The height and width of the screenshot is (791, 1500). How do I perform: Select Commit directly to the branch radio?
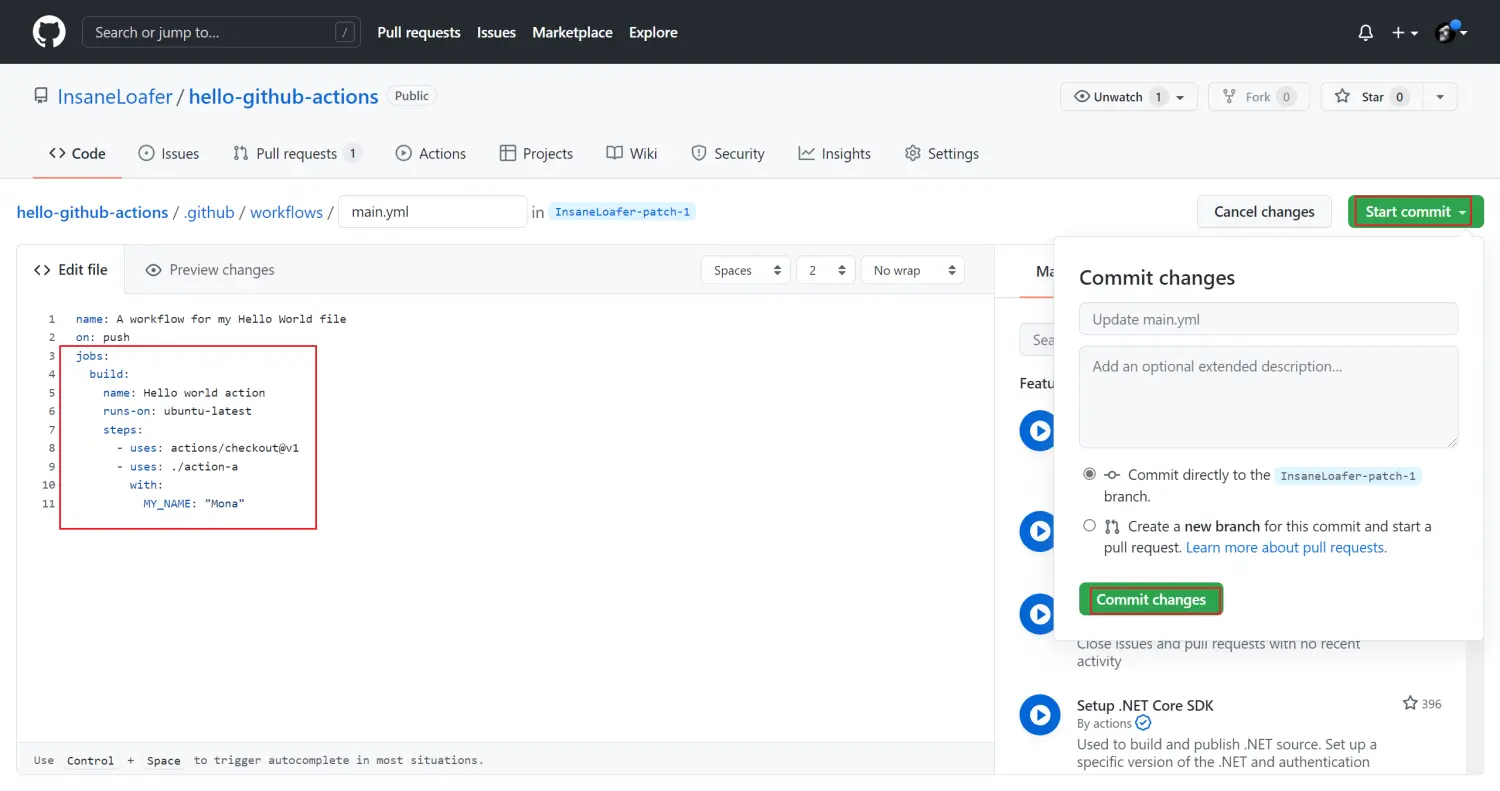(x=1089, y=474)
